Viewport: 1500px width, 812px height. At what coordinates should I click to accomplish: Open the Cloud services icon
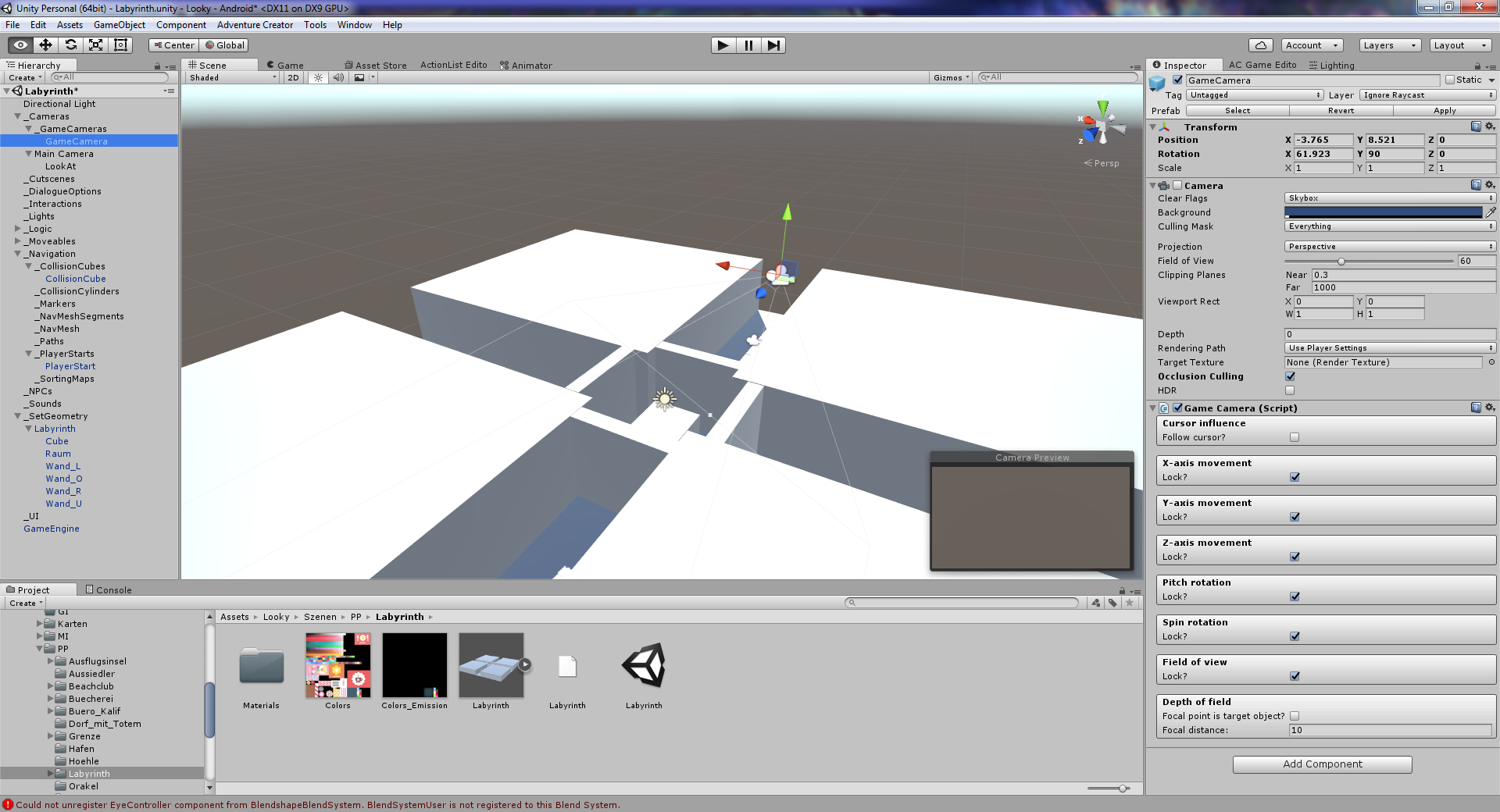(x=1260, y=45)
